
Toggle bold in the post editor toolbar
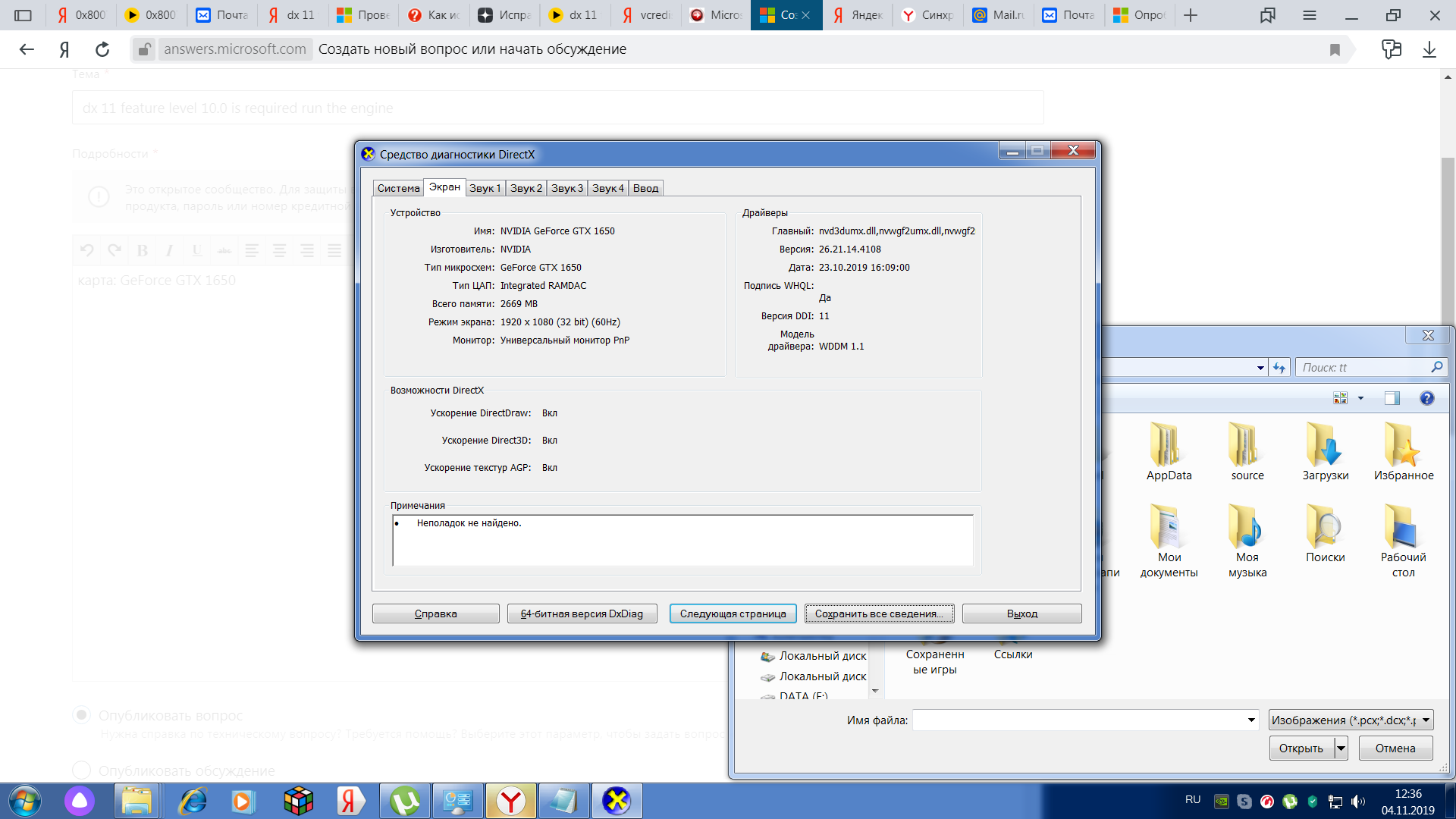(x=143, y=250)
